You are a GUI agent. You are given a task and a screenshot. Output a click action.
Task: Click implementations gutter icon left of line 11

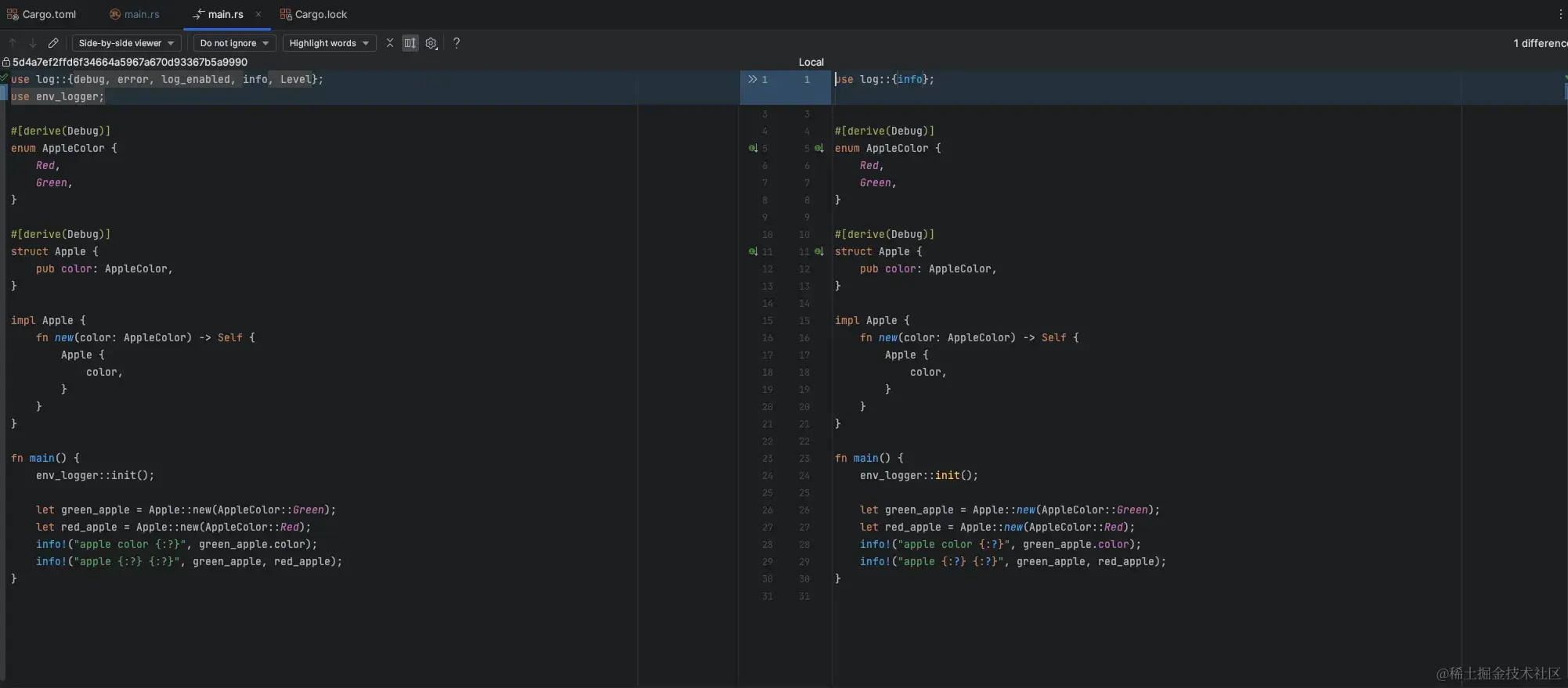tap(753, 251)
